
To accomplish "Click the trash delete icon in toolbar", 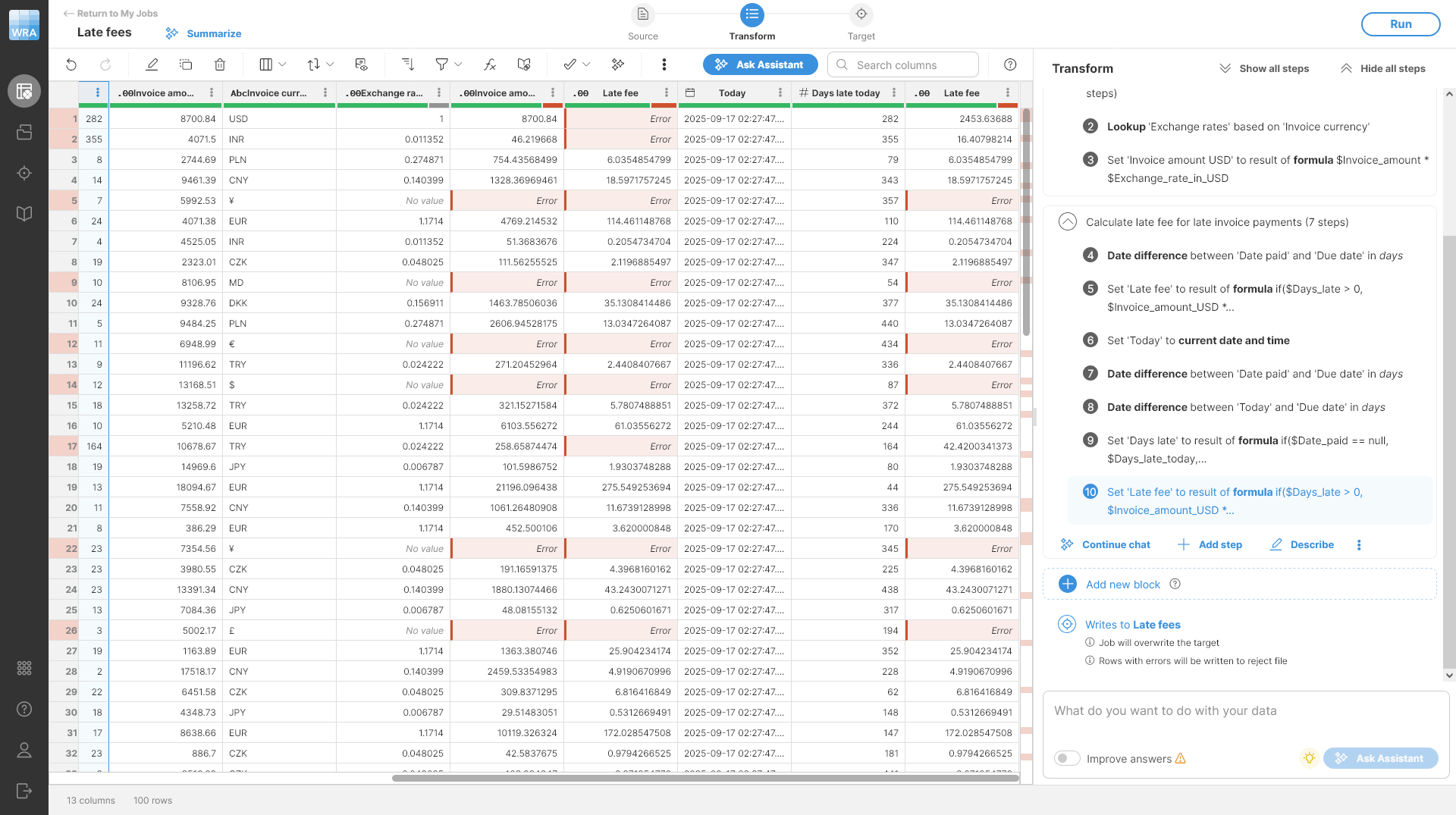I will click(x=220, y=65).
